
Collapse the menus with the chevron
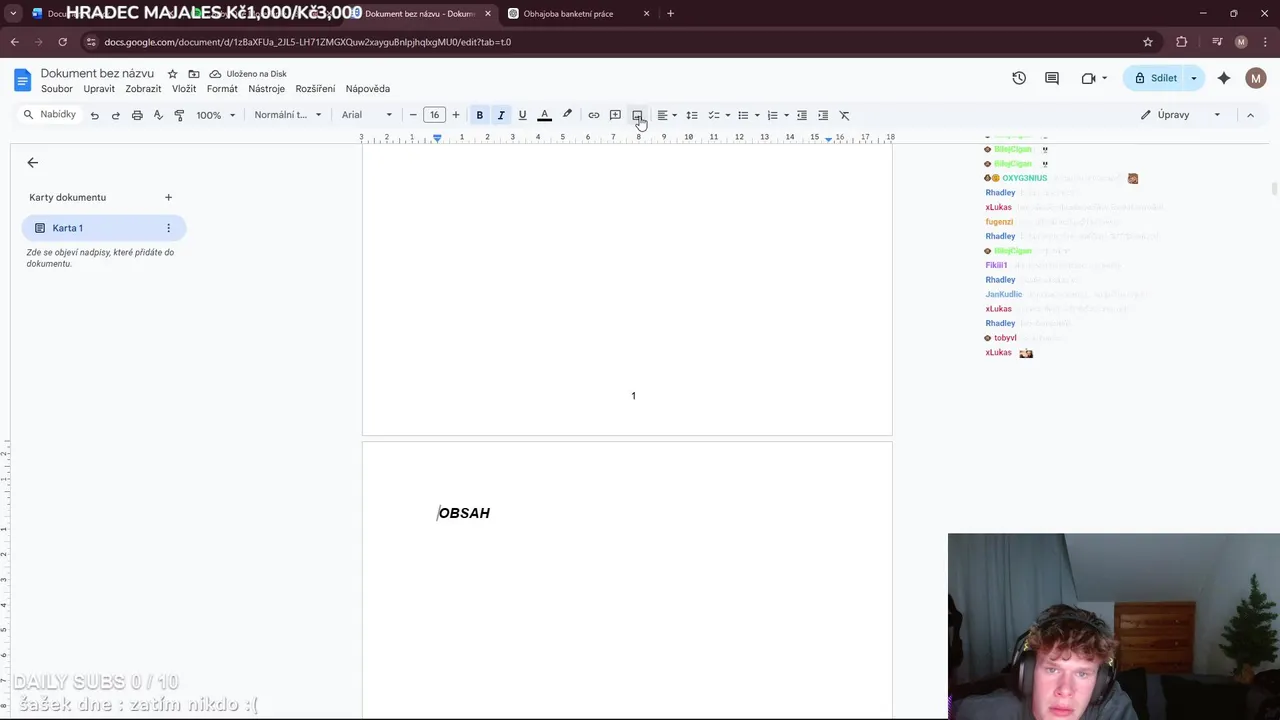(x=1250, y=115)
